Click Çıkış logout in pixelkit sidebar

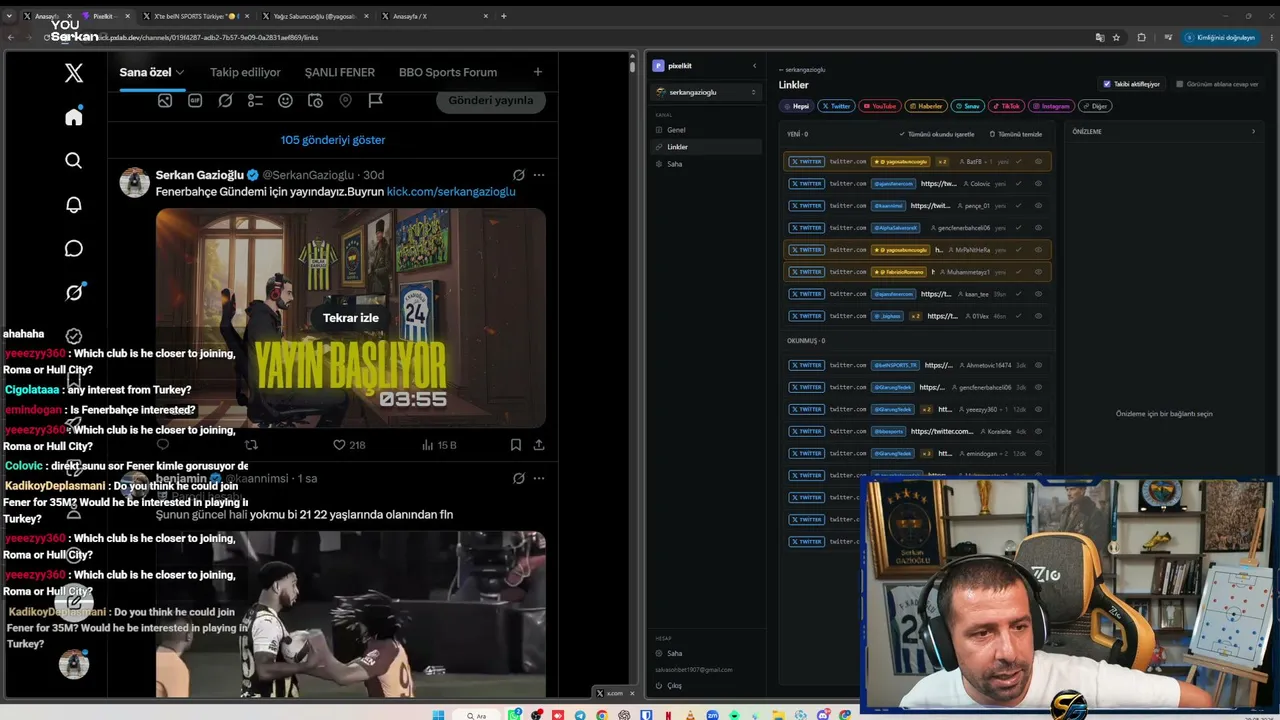(x=674, y=686)
